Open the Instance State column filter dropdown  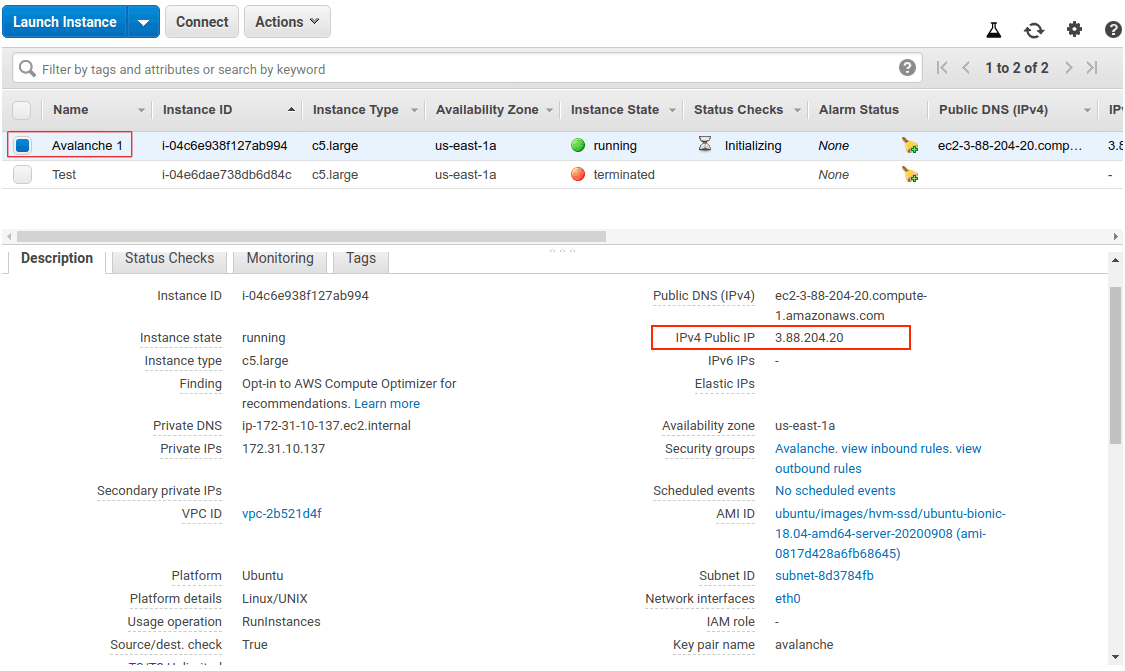click(673, 110)
